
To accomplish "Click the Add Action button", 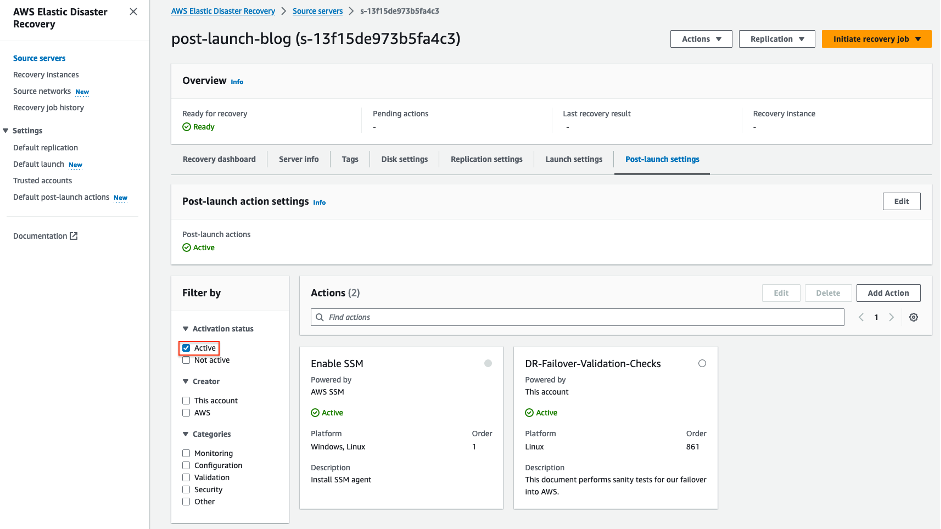I will coord(888,293).
